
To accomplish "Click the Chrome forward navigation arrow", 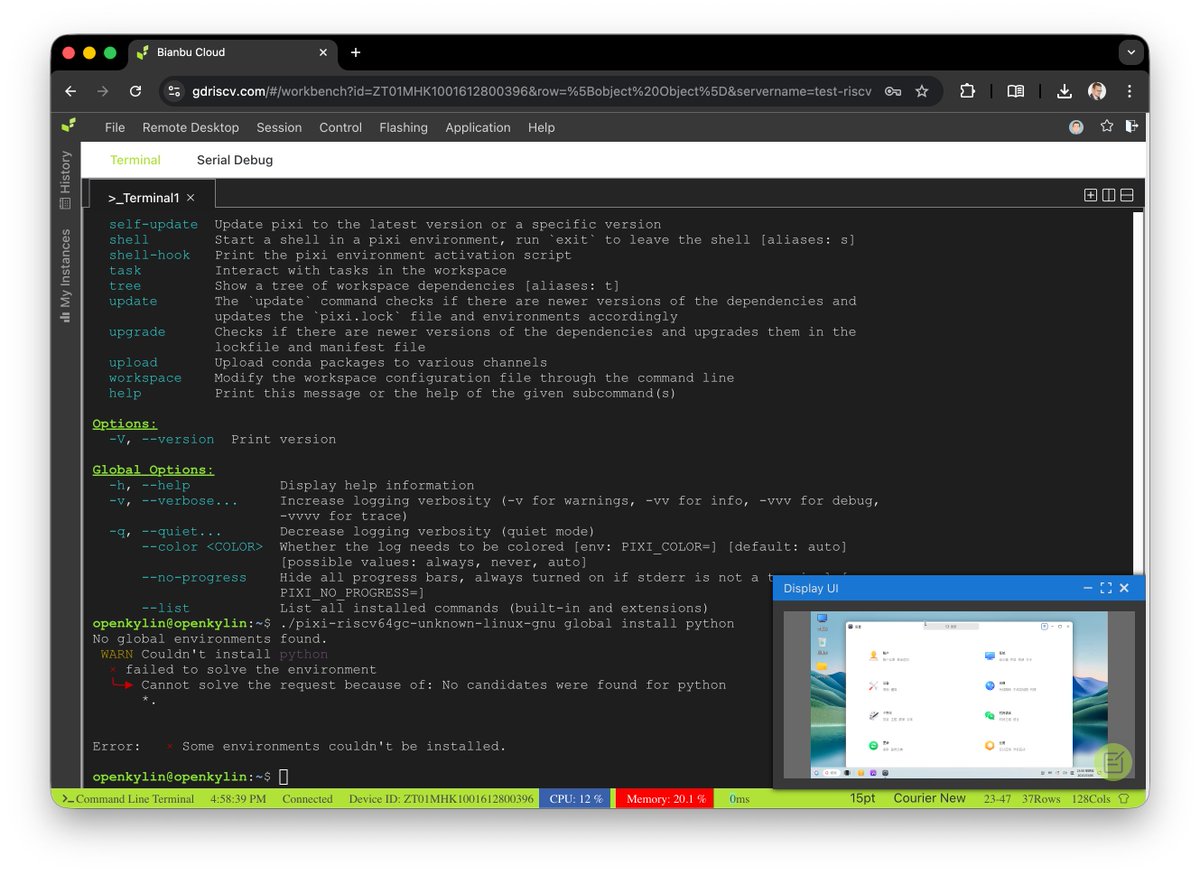I will [102, 91].
